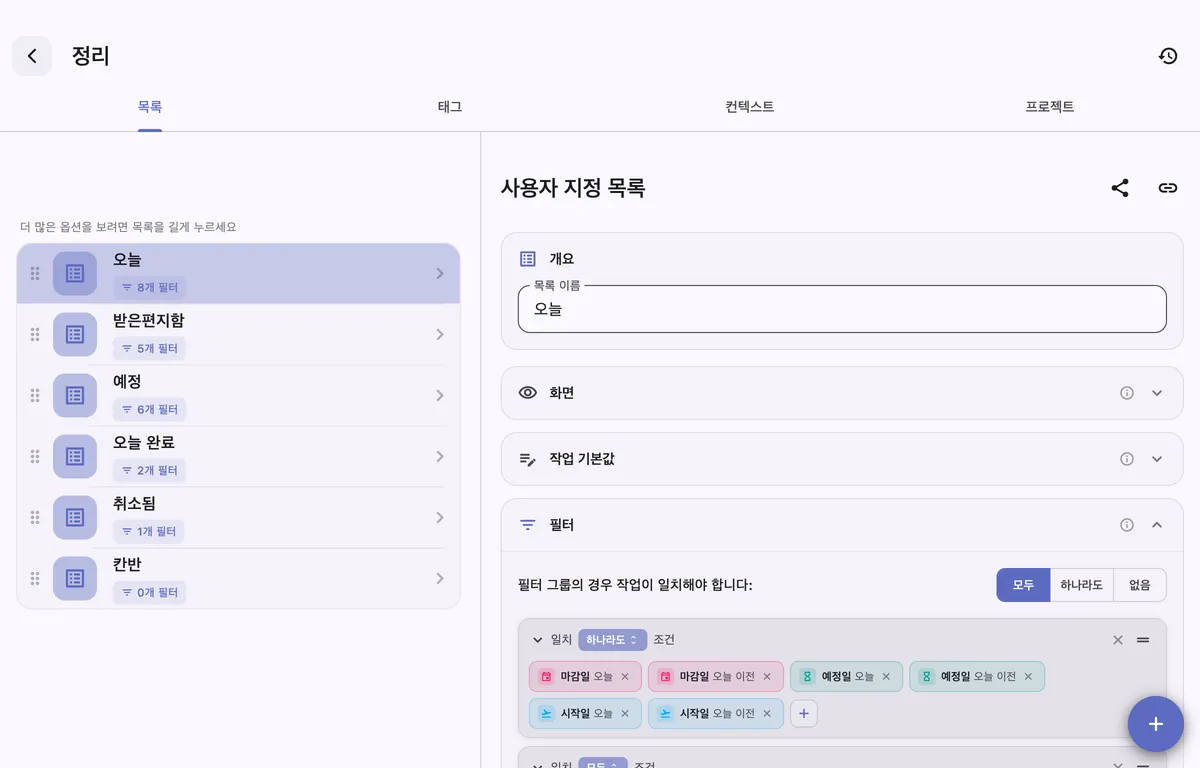The width and height of the screenshot is (1200, 768).
Task: Click the info icon on the 화면 section
Action: 1127,393
